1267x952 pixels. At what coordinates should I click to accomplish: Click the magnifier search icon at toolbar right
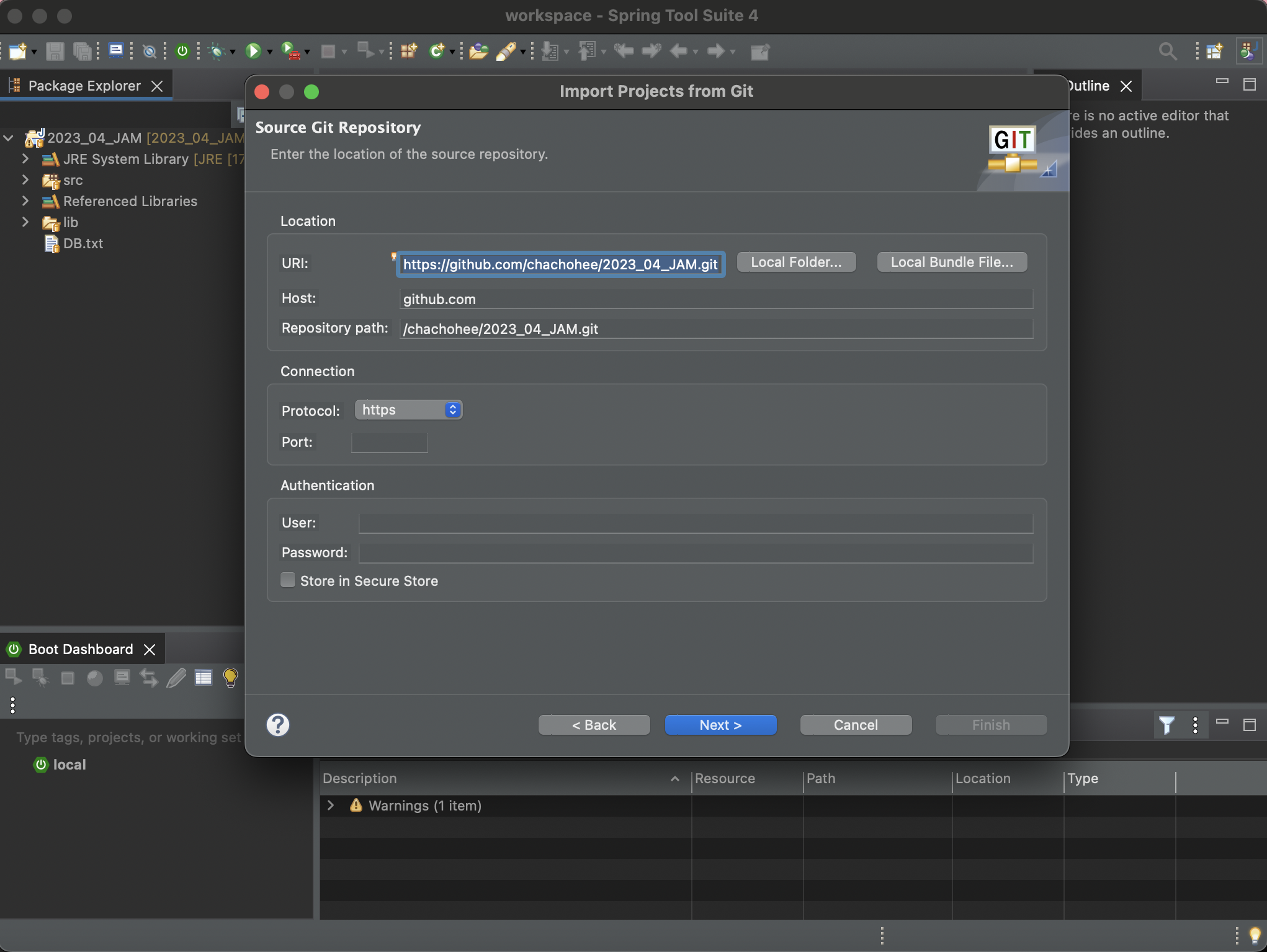[x=1168, y=51]
